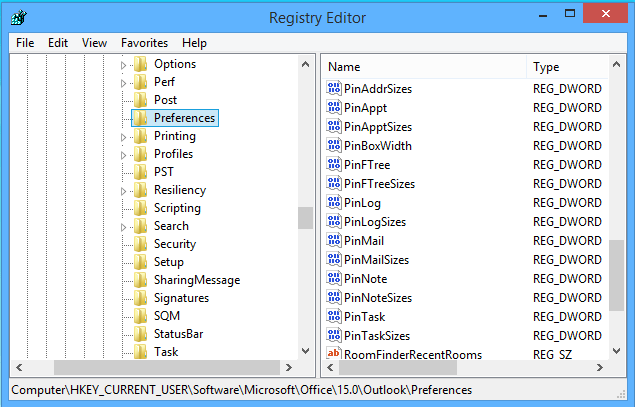The height and width of the screenshot is (407, 635).
Task: Select the SQM key in the tree
Action: click(x=167, y=316)
